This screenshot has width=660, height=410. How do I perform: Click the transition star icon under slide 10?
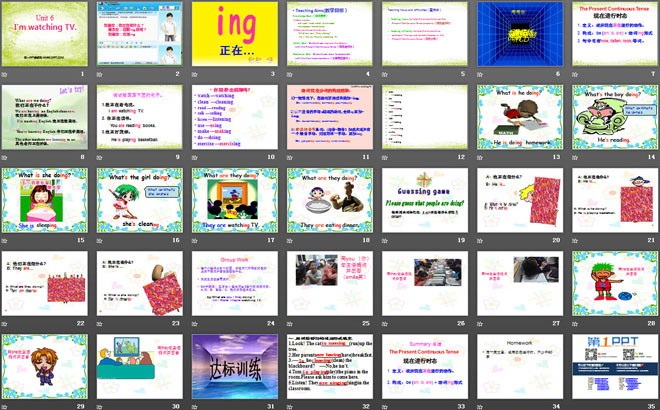pyautogui.click(x=195, y=157)
